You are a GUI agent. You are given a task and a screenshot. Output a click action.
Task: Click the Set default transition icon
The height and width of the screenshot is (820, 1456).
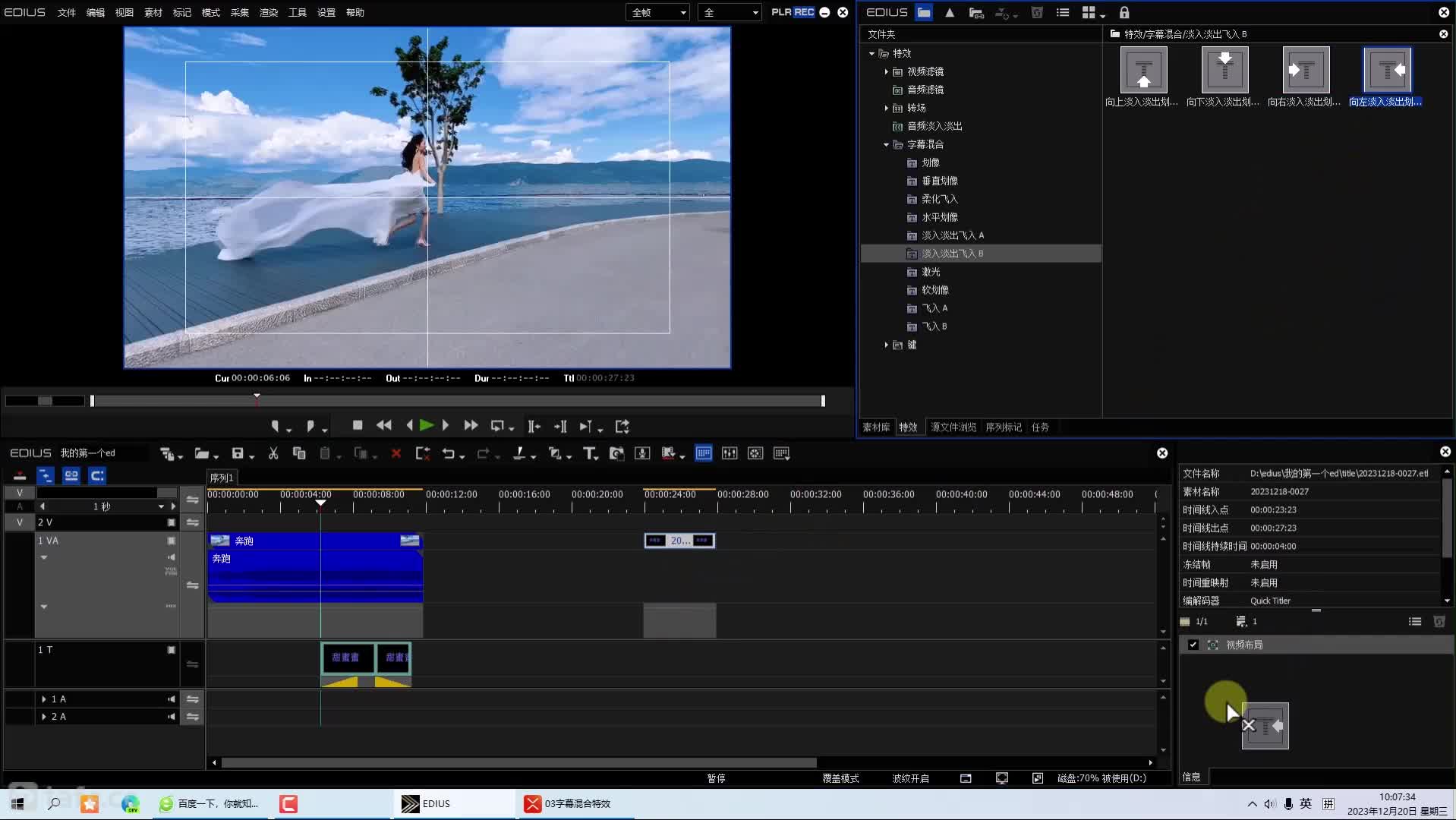coord(555,453)
